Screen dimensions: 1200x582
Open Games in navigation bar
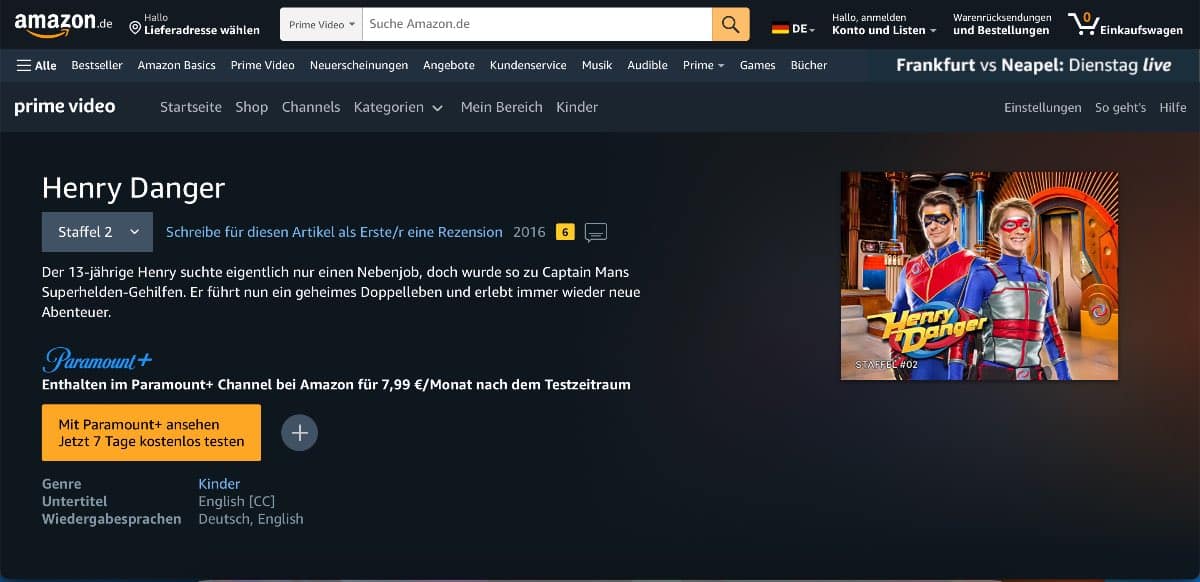tap(757, 65)
